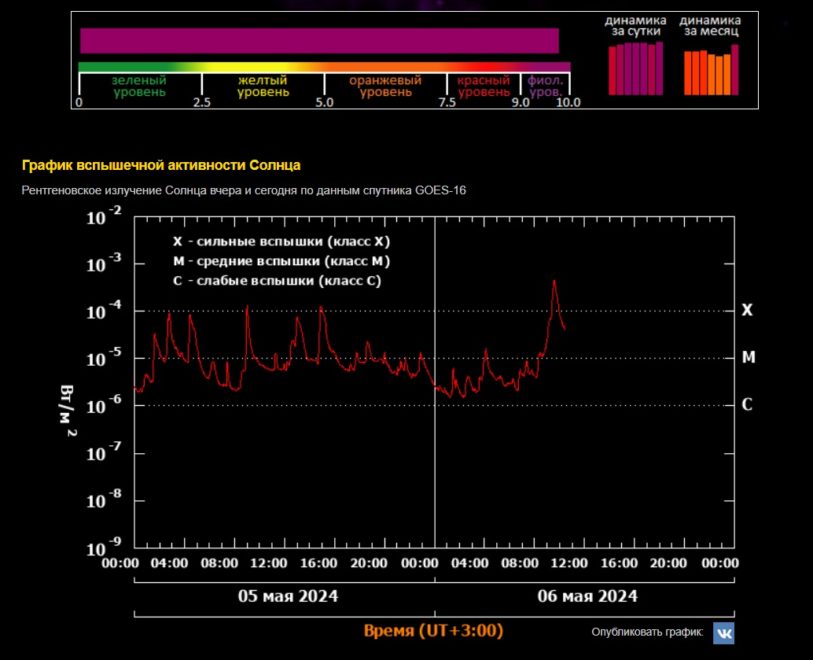Click the C class marker right of graph

click(746, 405)
